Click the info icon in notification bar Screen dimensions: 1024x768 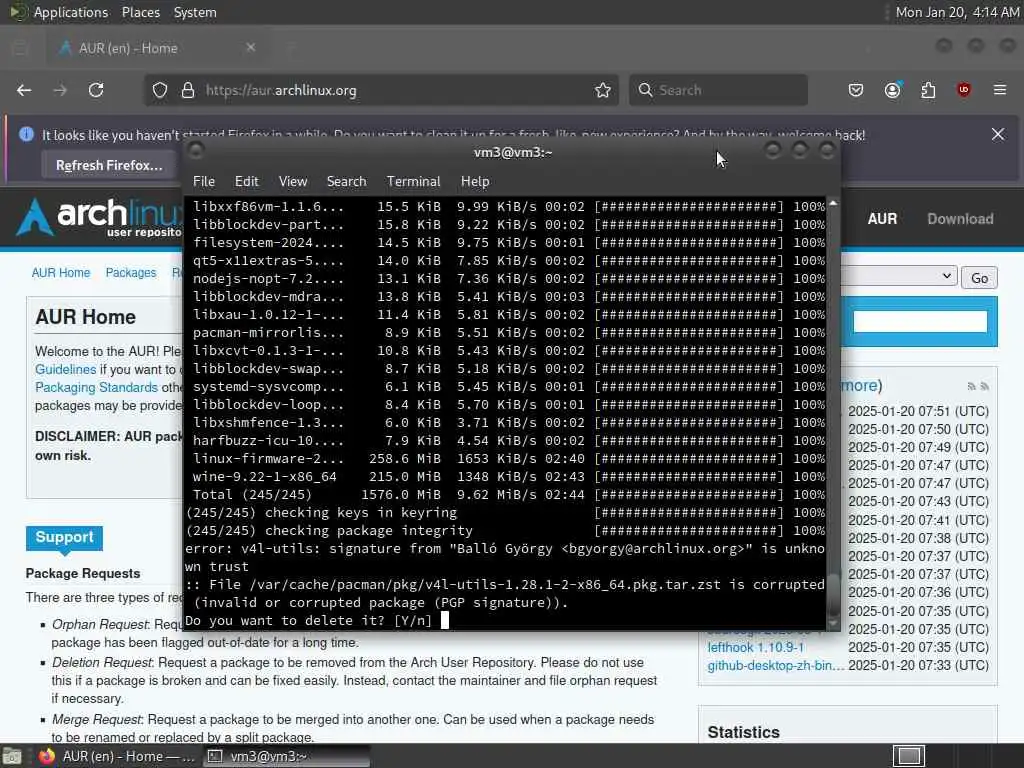[x=26, y=134]
